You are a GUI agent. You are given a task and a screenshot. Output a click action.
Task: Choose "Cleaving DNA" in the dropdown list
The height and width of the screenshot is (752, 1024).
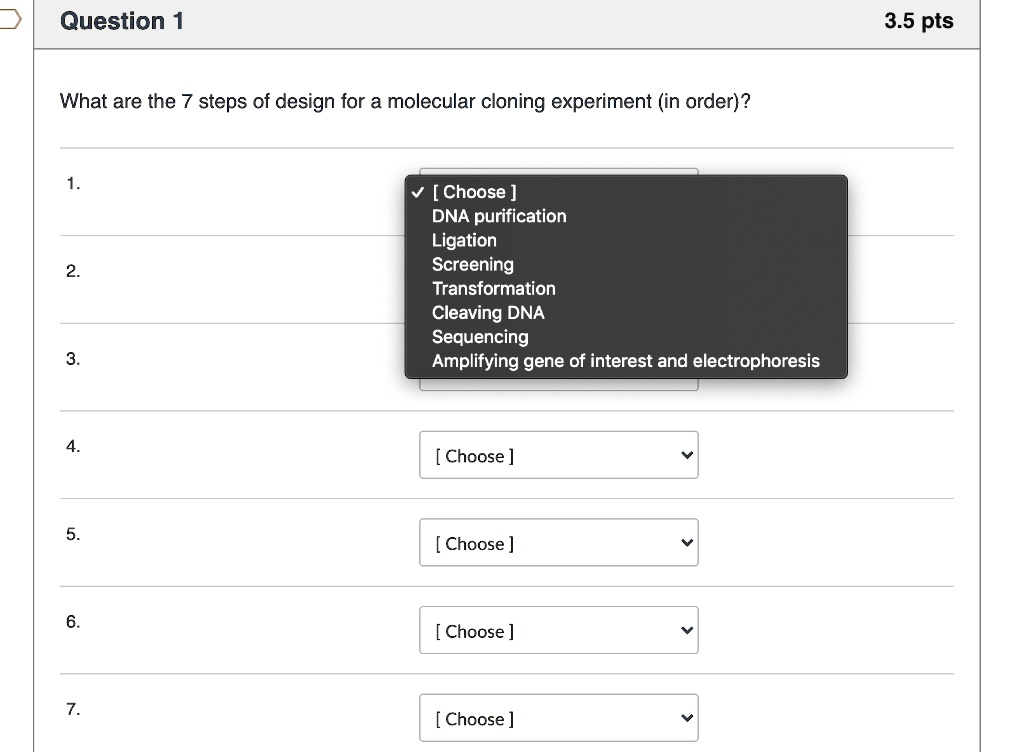click(x=487, y=312)
